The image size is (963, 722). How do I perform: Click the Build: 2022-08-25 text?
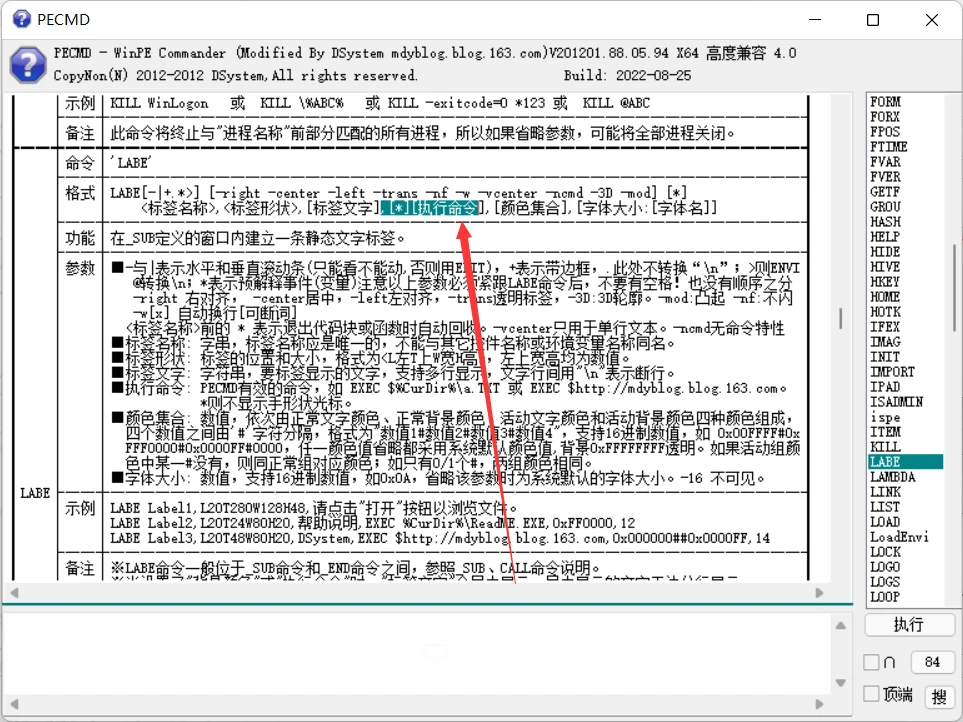627,76
